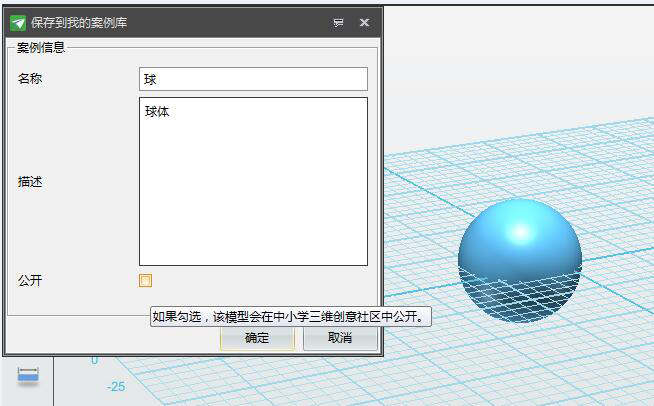Screen dimensions: 654x406
Task: Click the 案例信息 group heading
Action: 41,47
